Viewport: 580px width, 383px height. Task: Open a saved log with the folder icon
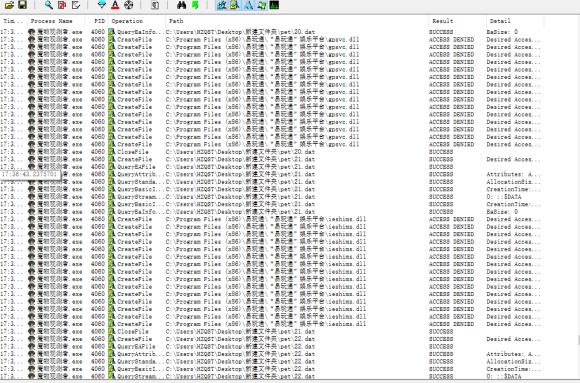click(x=9, y=5)
